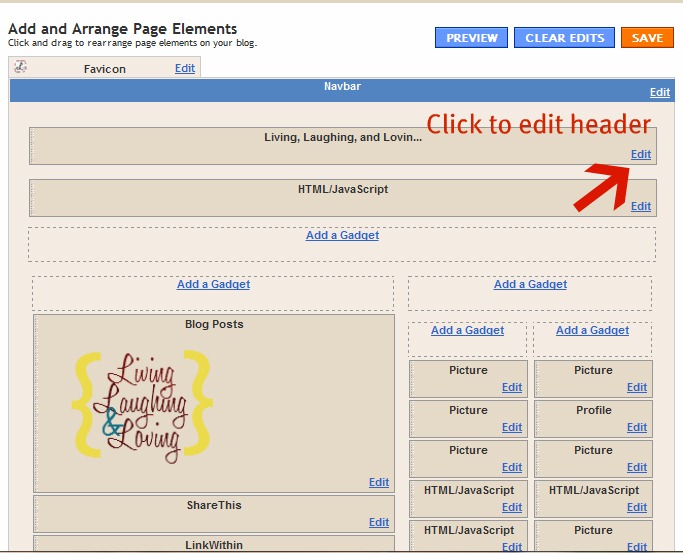The image size is (683, 553).
Task: Save the page layout with SAVE
Action: click(x=647, y=38)
